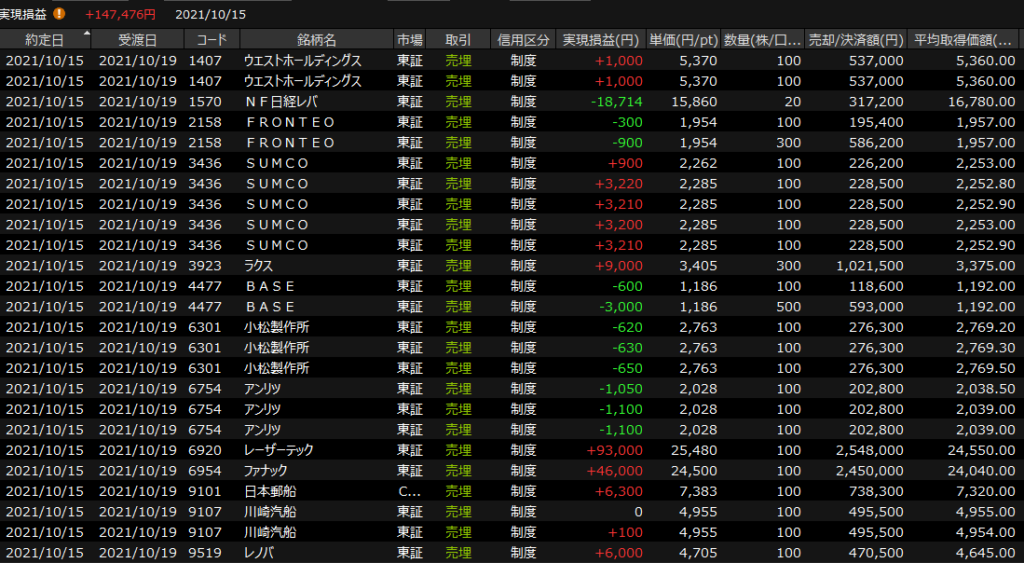Click the +147,476円 total profit value
This screenshot has height=563, width=1024.
[x=120, y=15]
